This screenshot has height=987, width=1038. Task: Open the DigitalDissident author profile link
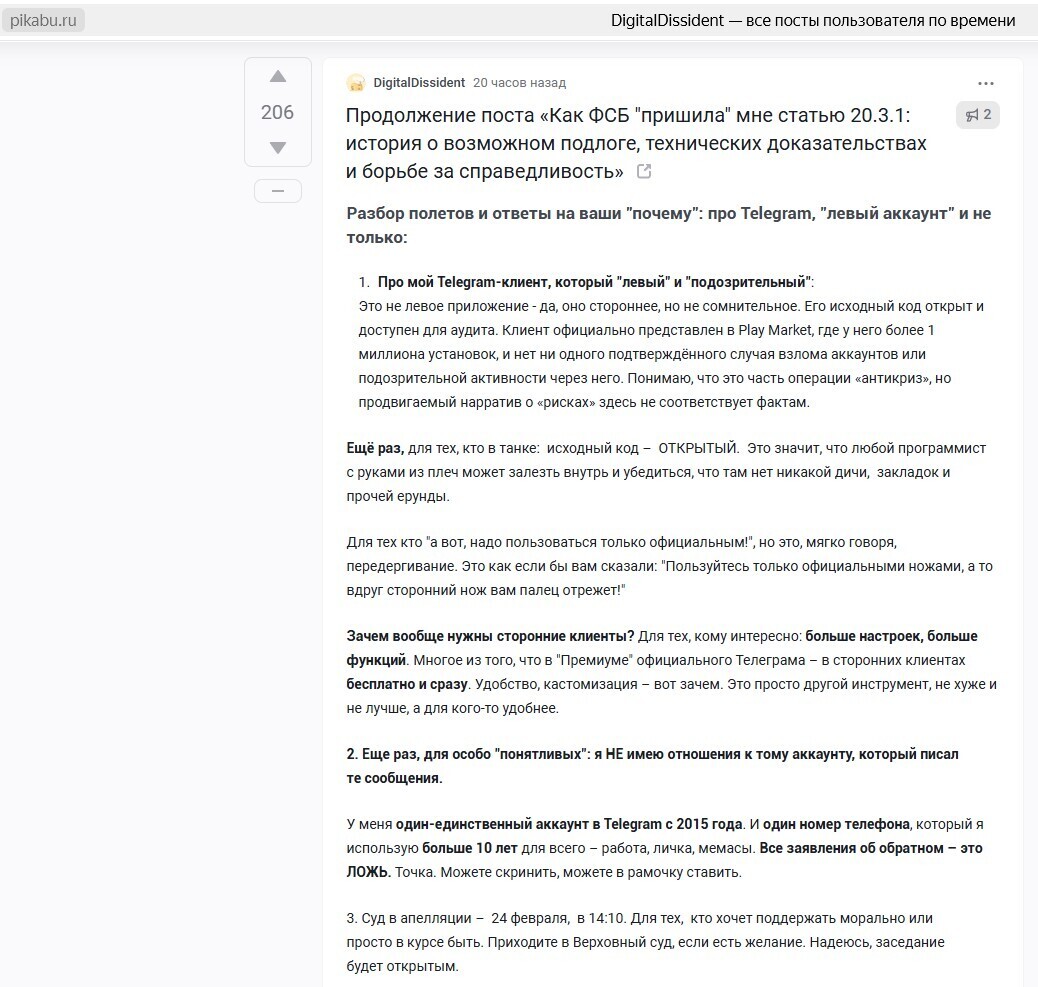pos(419,83)
